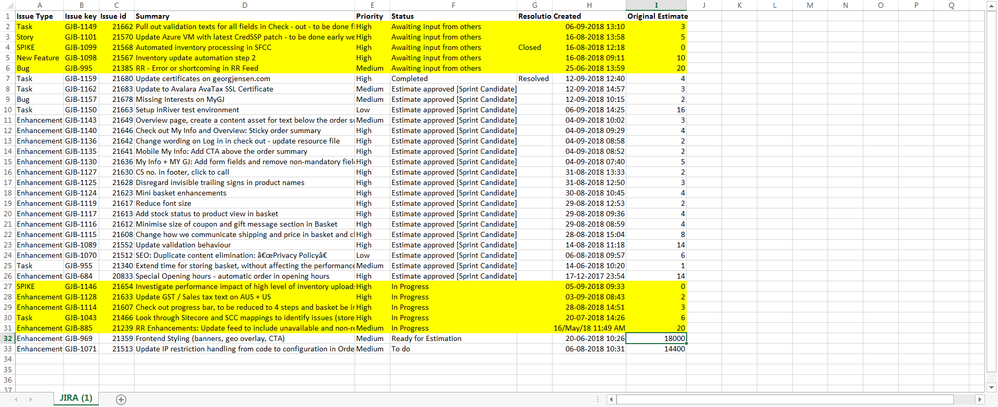Screen dimensions: 998x407
Task: Select In Progress status for GJB-1043
Action: coord(453,318)
